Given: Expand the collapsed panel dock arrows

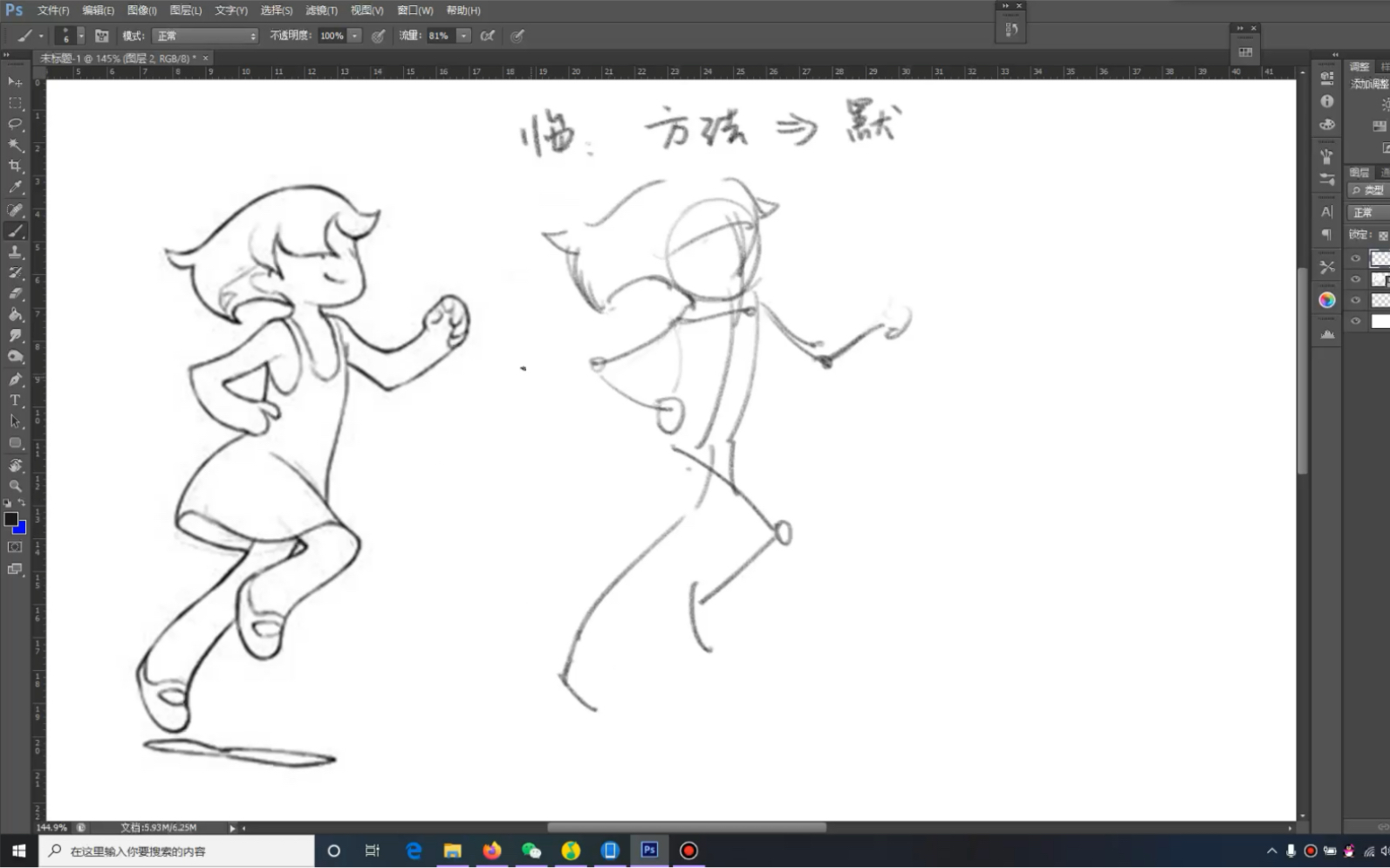Looking at the screenshot, I should (1334, 55).
